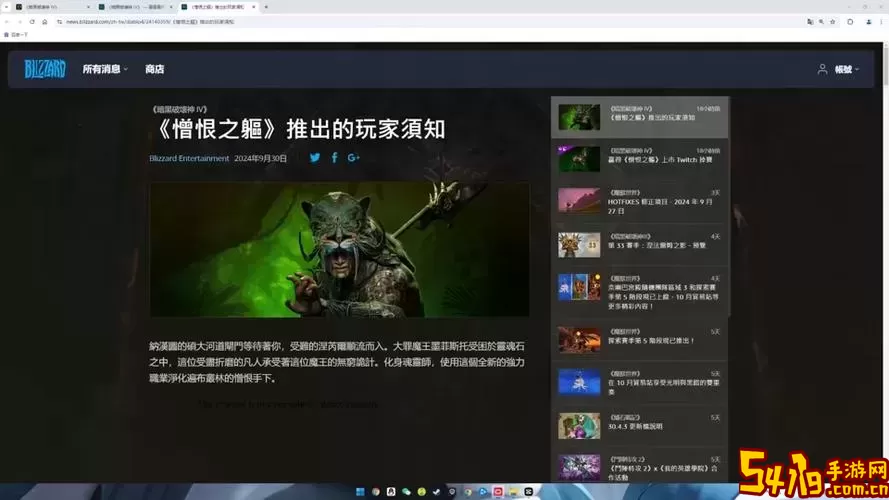Open the 探索賽季第 5 階段現已推出 news item

[640, 340]
